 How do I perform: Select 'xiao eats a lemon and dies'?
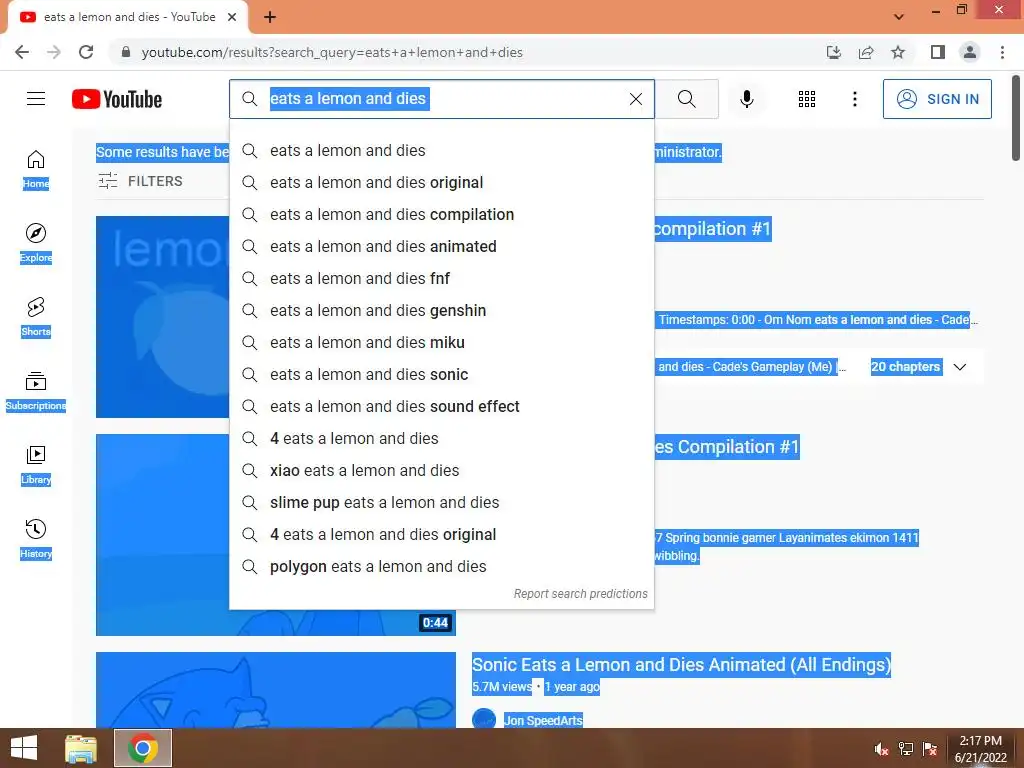point(441,470)
